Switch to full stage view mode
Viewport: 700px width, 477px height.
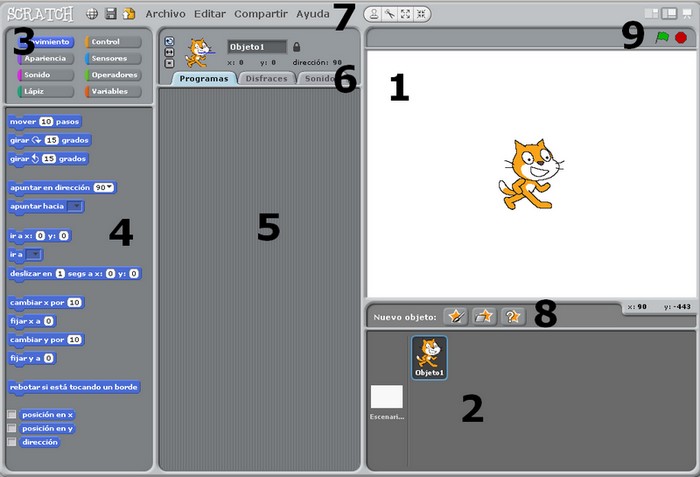pyautogui.click(x=669, y=14)
